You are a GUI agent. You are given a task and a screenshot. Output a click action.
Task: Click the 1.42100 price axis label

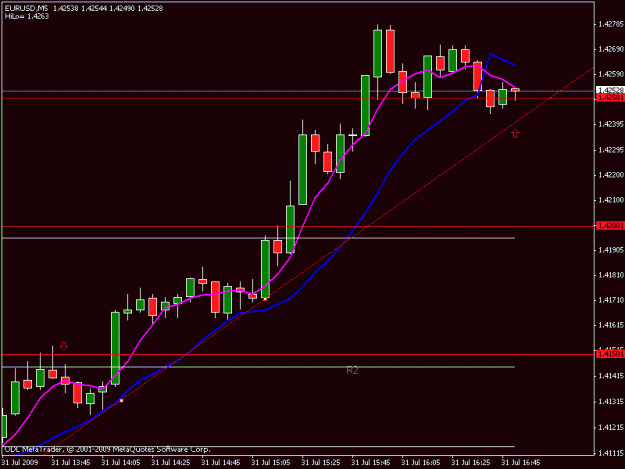(x=611, y=200)
